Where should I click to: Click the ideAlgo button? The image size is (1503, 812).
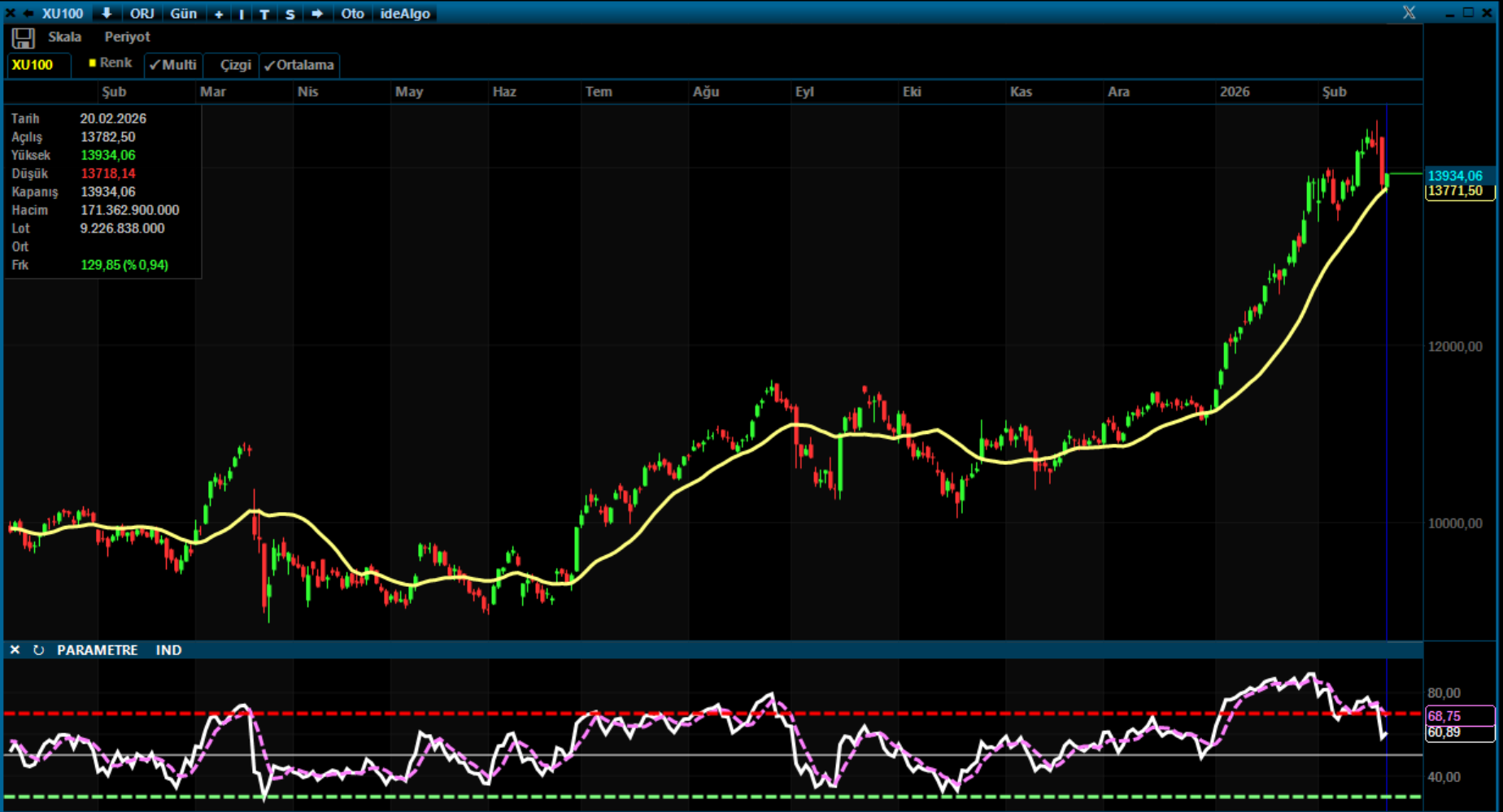405,14
